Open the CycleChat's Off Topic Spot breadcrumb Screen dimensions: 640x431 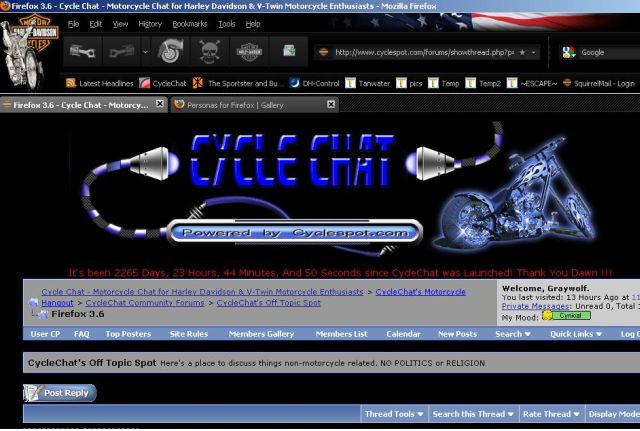[x=269, y=303]
